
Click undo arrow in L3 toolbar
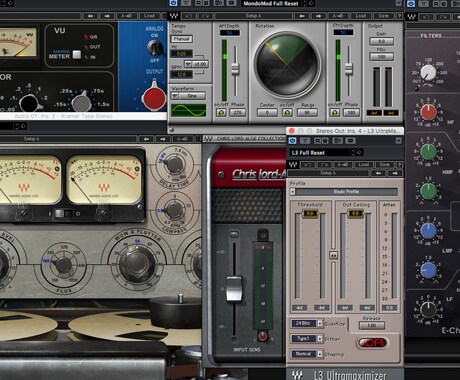[308, 165]
